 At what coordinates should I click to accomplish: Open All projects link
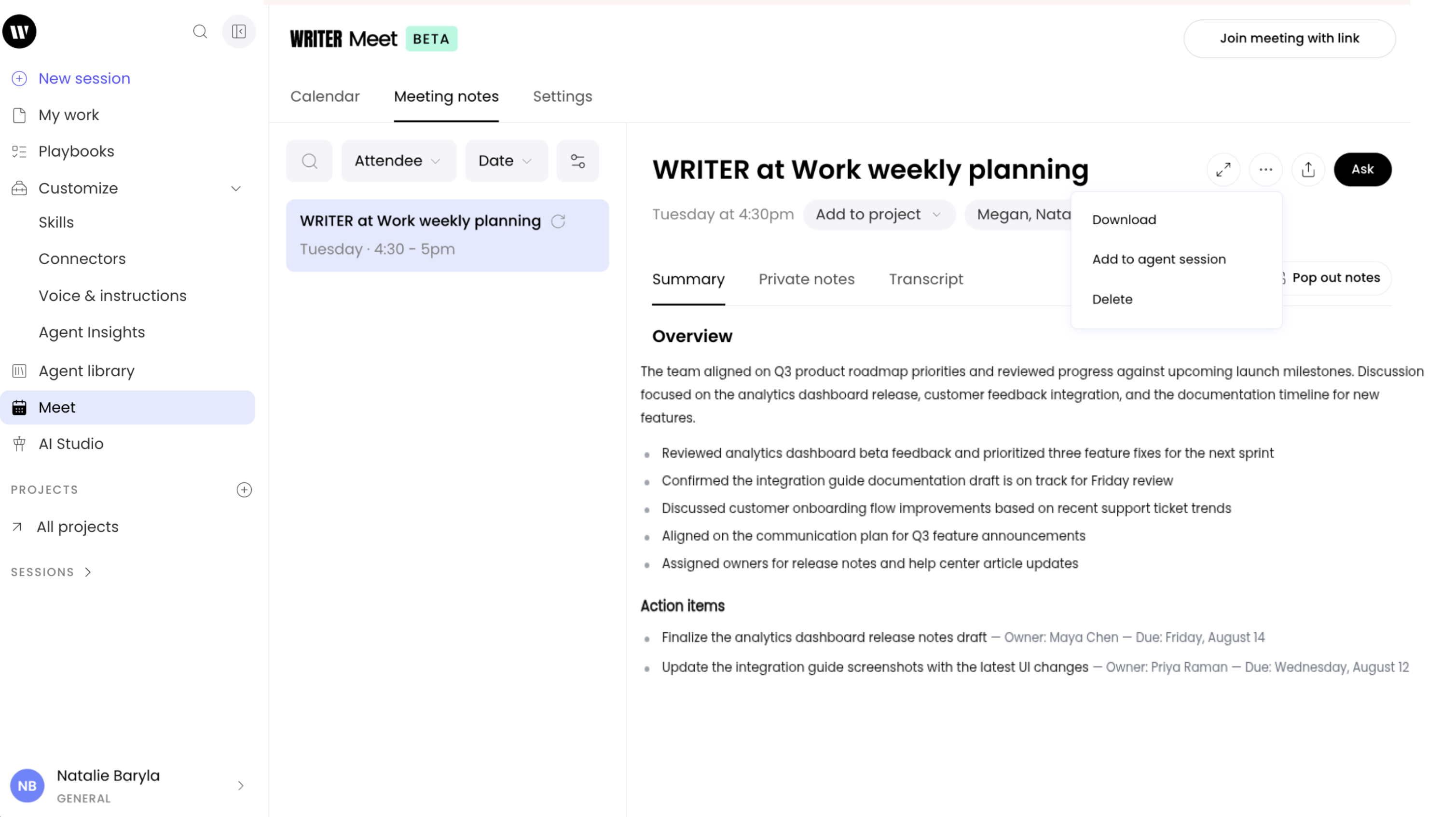click(x=78, y=527)
